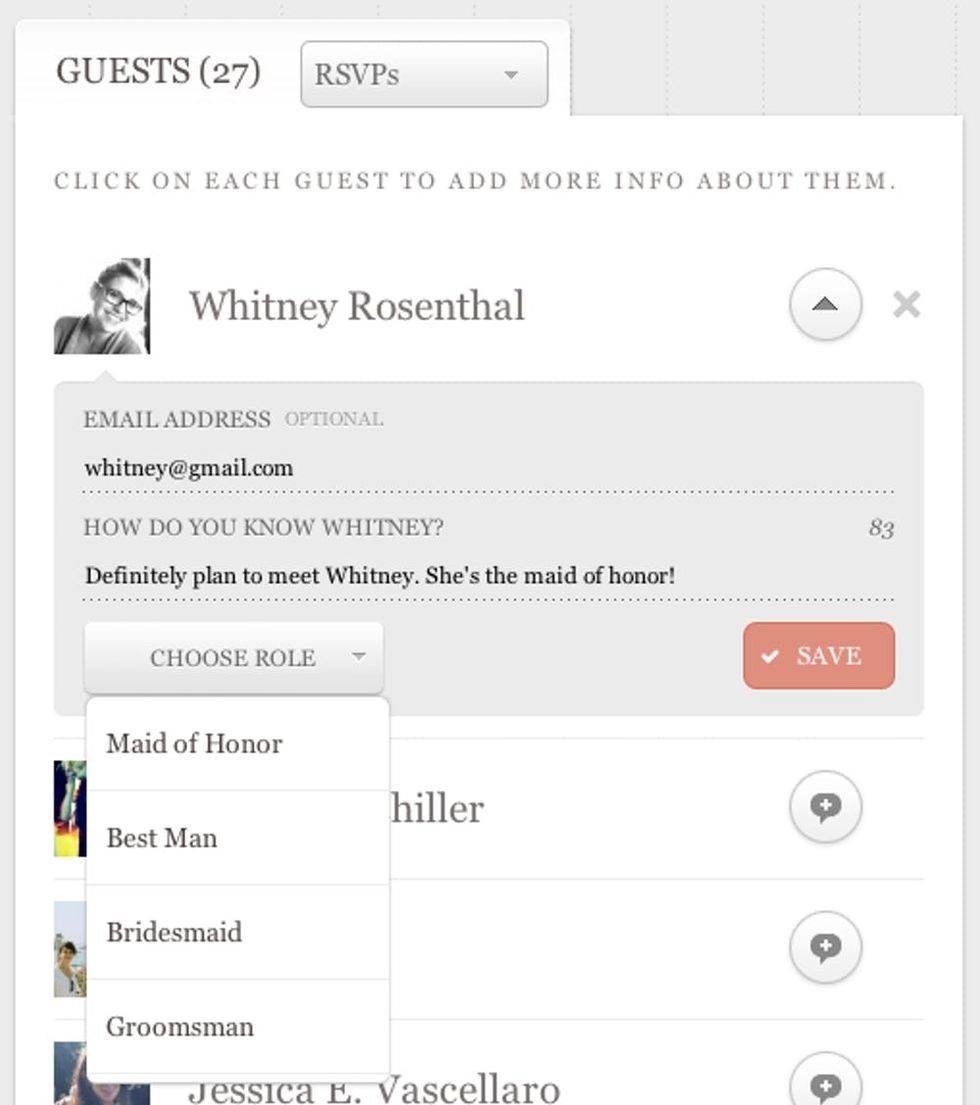The width and height of the screenshot is (980, 1105).
Task: Collapse Whitney Rosenthal's details with up arrow
Action: click(825, 304)
